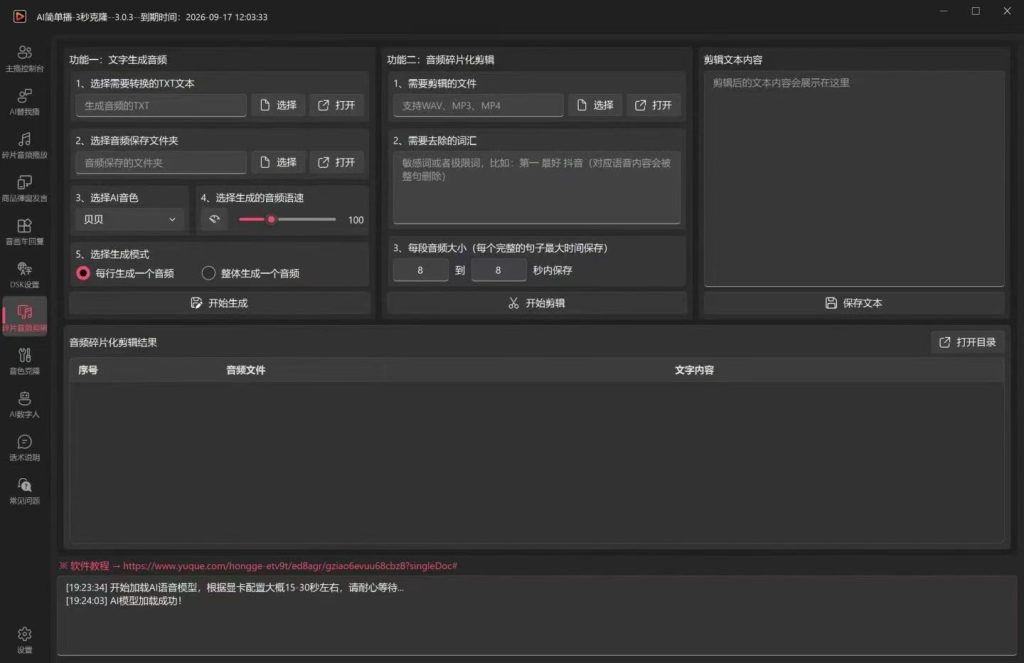Select the highlighted 碎片音频剪辑 sidebar item
The image size is (1024, 663).
(x=24, y=317)
